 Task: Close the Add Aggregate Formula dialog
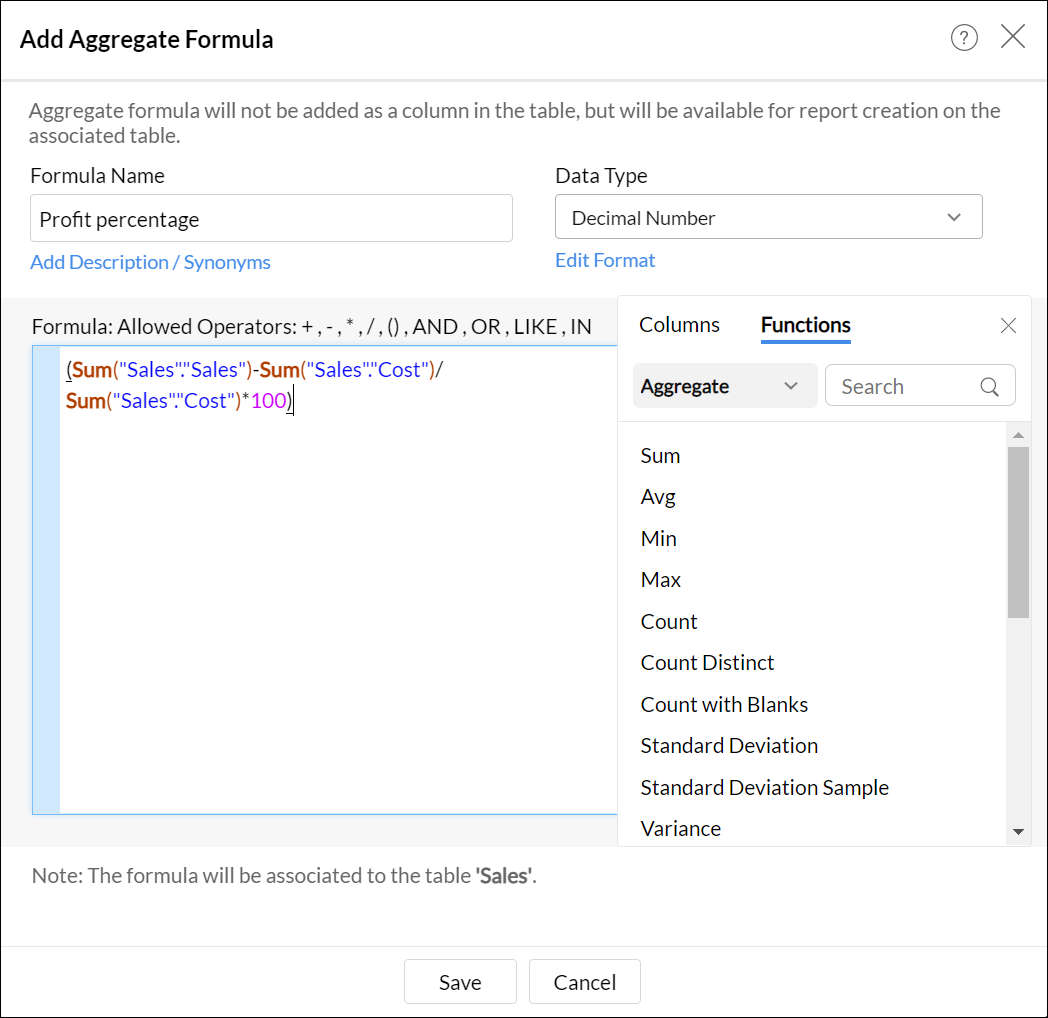(x=1013, y=38)
